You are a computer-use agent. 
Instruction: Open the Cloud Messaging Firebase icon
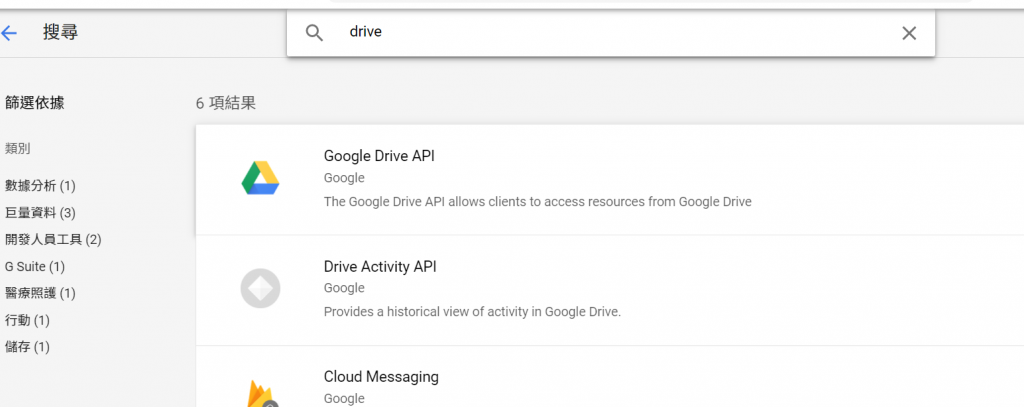[x=261, y=393]
